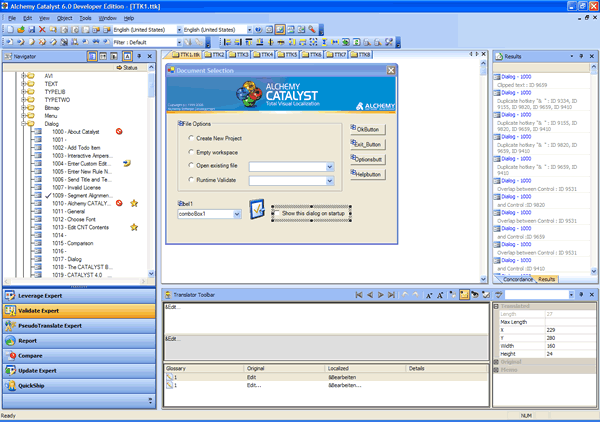Viewport: 600px width, 422px height.
Task: Click the red X delete icon in the toolbar
Action: [42, 29]
